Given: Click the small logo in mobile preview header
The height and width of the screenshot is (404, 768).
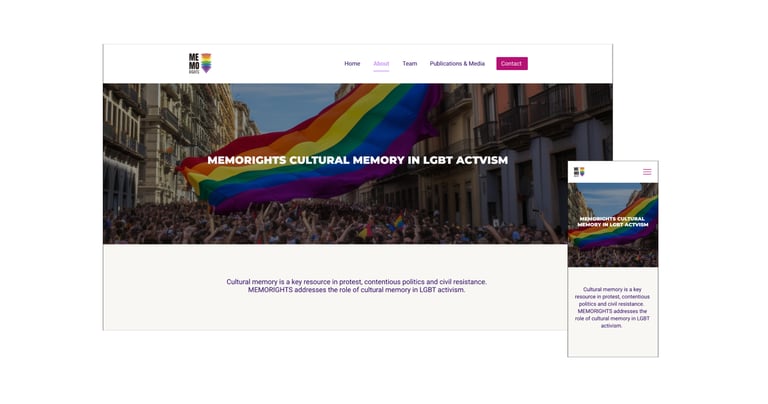Looking at the screenshot, I should (x=579, y=172).
